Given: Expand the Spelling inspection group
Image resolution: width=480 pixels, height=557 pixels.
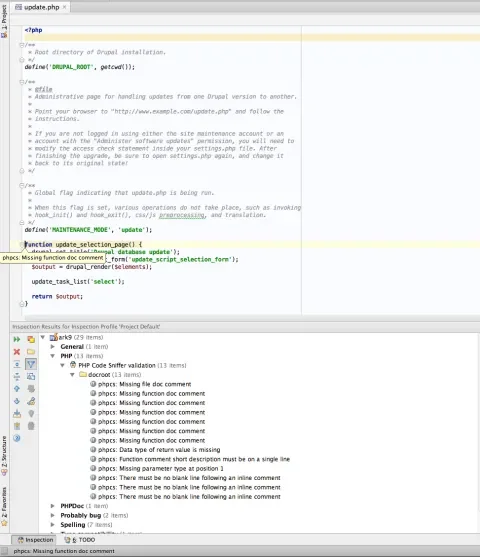Looking at the screenshot, I should [53, 525].
